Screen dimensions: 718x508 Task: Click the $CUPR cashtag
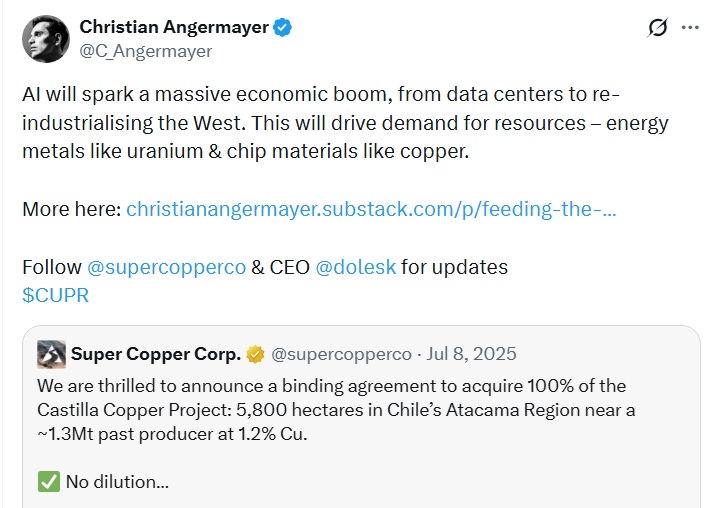[55, 294]
